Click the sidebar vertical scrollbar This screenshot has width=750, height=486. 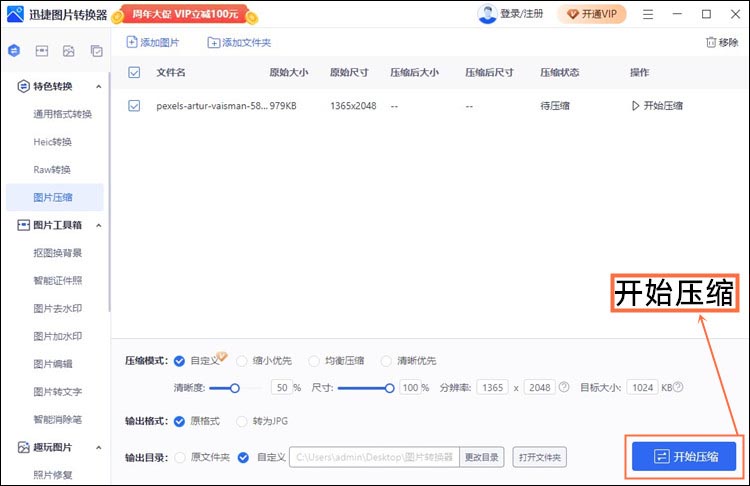point(109,191)
